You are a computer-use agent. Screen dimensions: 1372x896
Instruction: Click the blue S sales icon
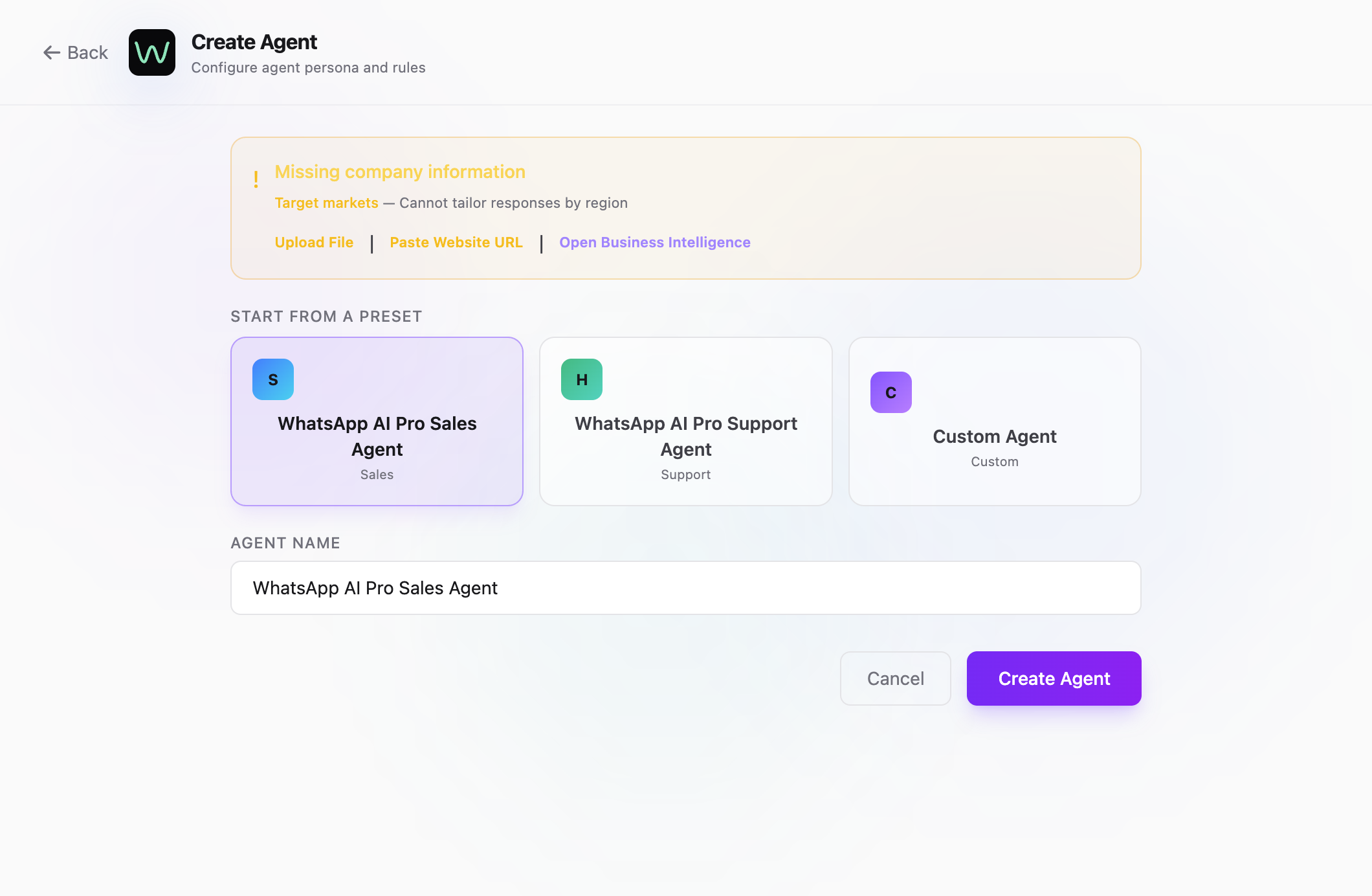(x=273, y=379)
